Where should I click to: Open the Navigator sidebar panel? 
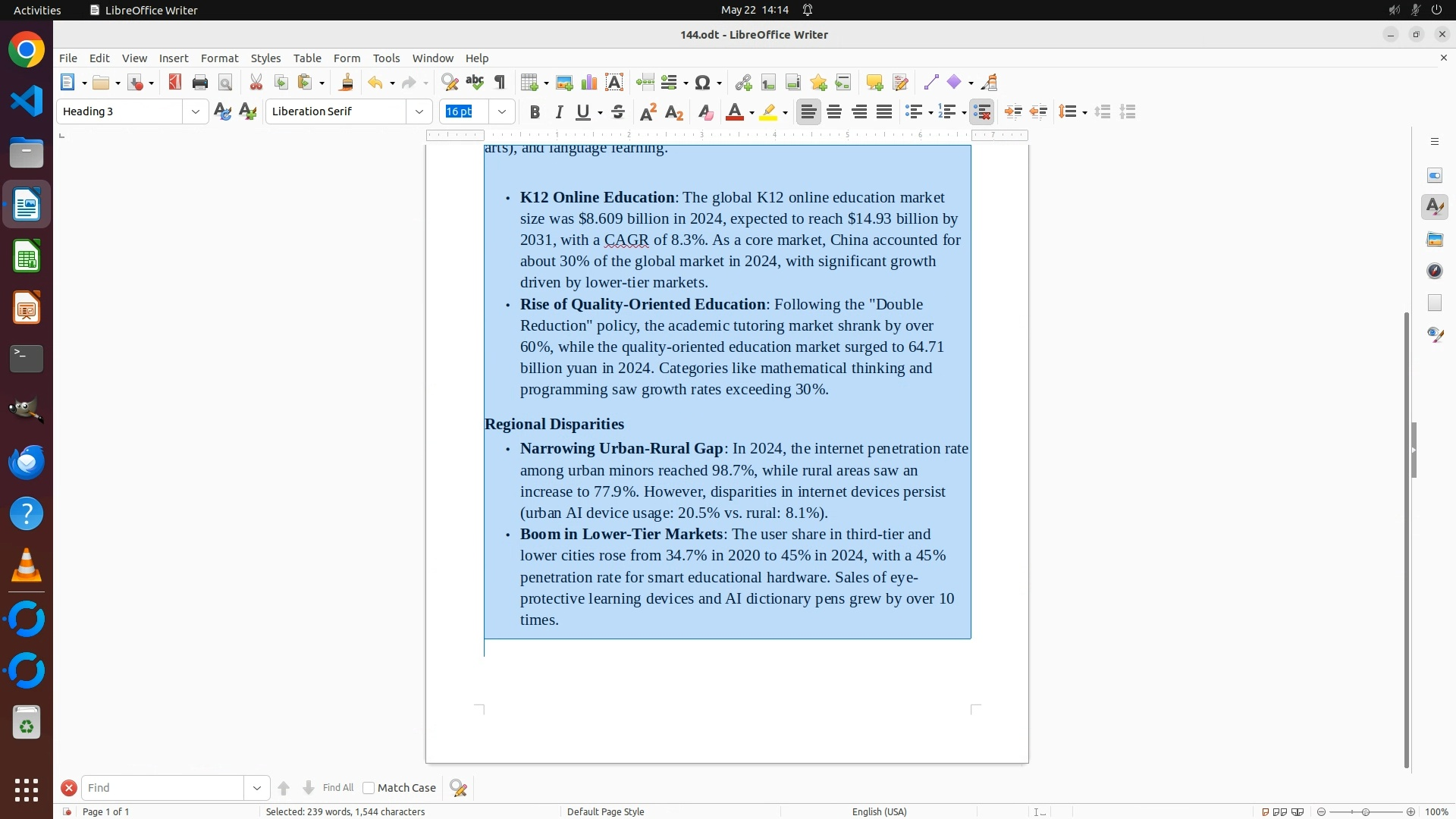tap(1435, 271)
